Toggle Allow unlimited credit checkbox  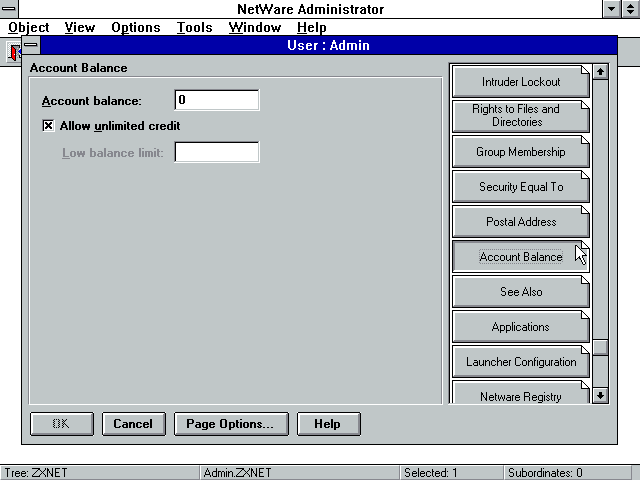(48, 126)
